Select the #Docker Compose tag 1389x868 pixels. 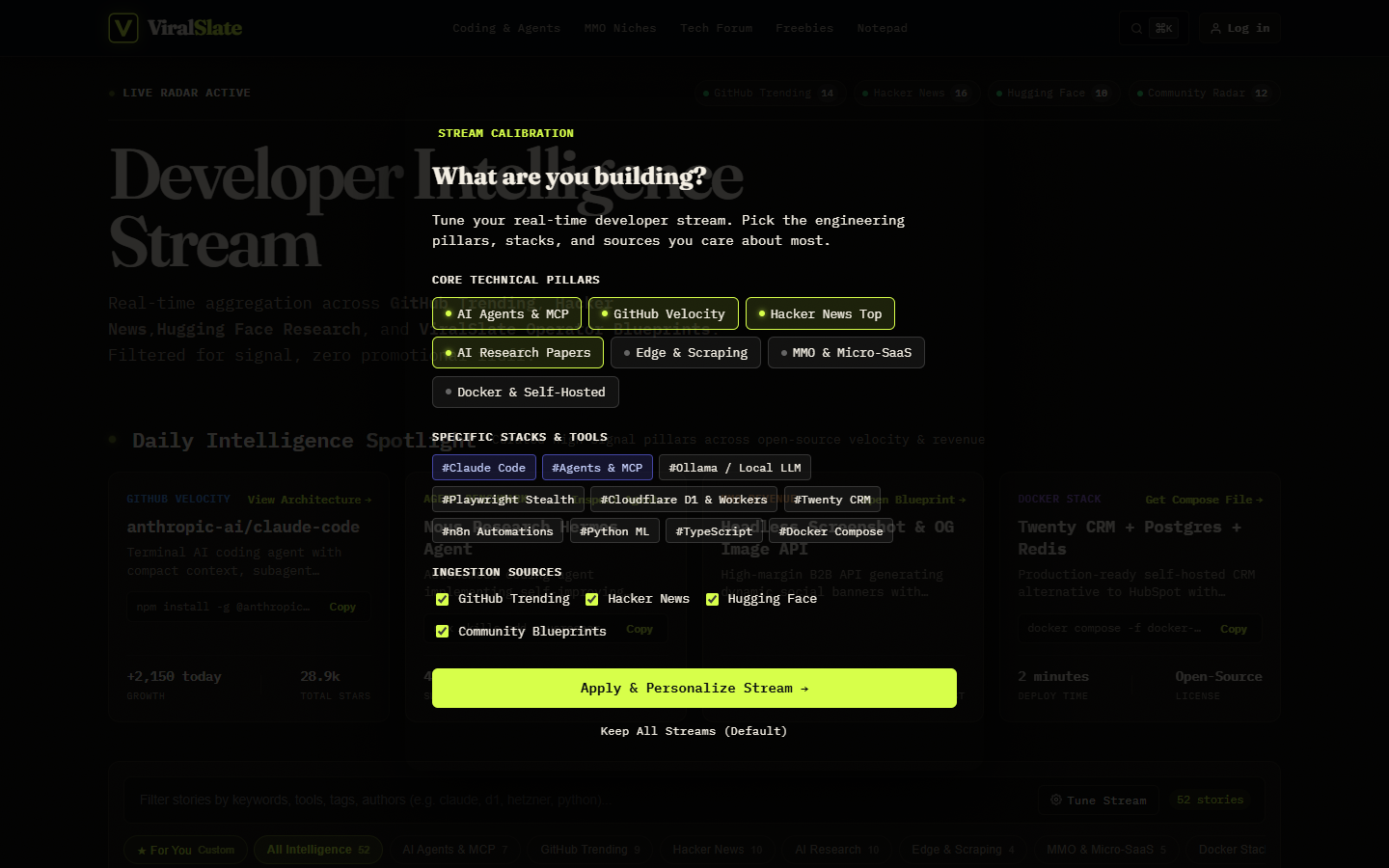[x=831, y=531]
